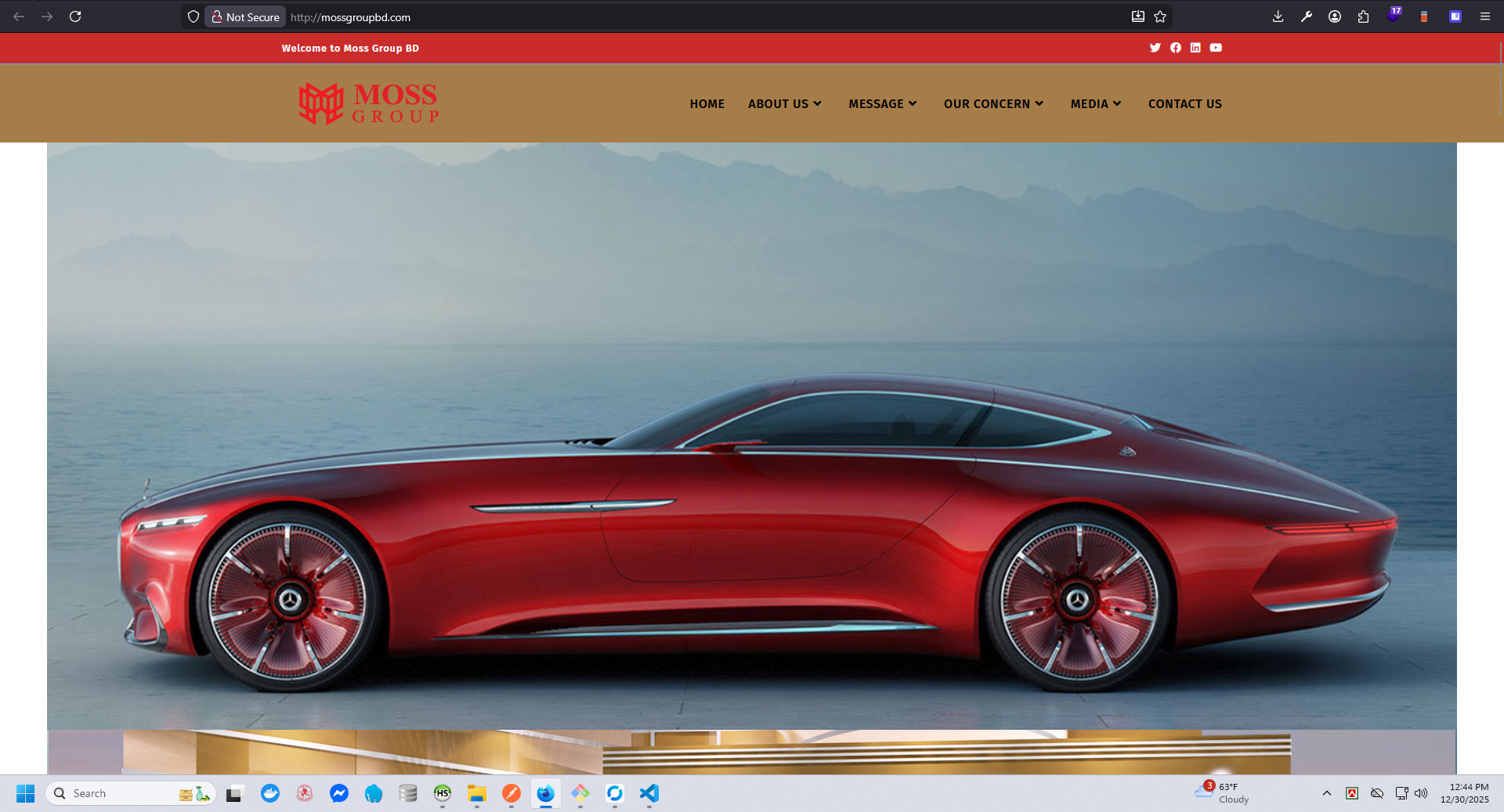The height and width of the screenshot is (812, 1504).
Task: Open the Moss Group YouTube channel
Action: (x=1216, y=48)
